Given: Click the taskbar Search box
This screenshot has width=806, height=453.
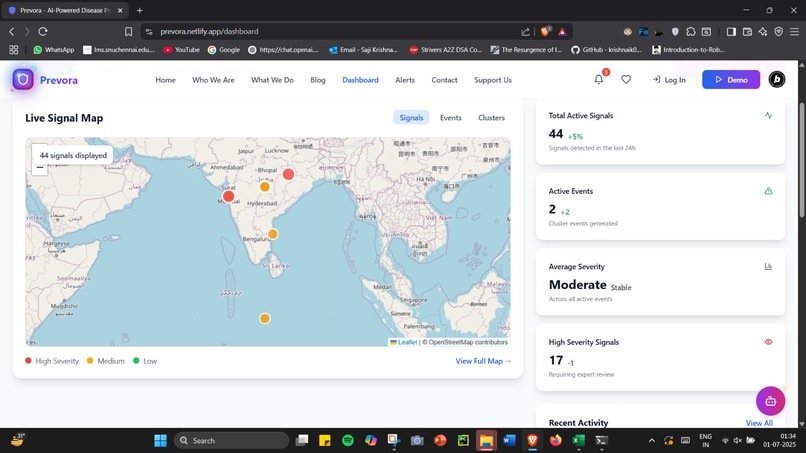Looking at the screenshot, I should (x=231, y=440).
